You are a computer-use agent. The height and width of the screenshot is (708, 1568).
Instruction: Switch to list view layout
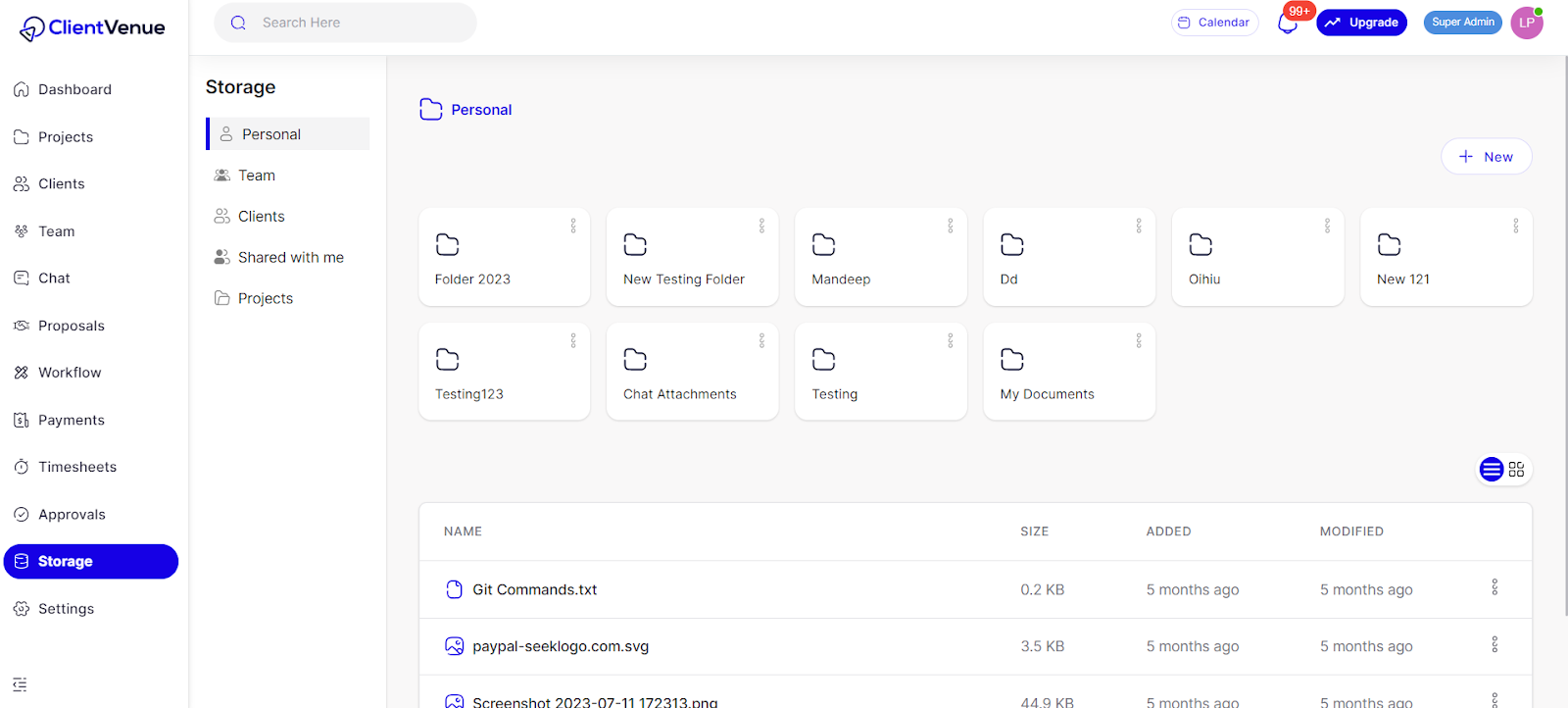(1492, 470)
